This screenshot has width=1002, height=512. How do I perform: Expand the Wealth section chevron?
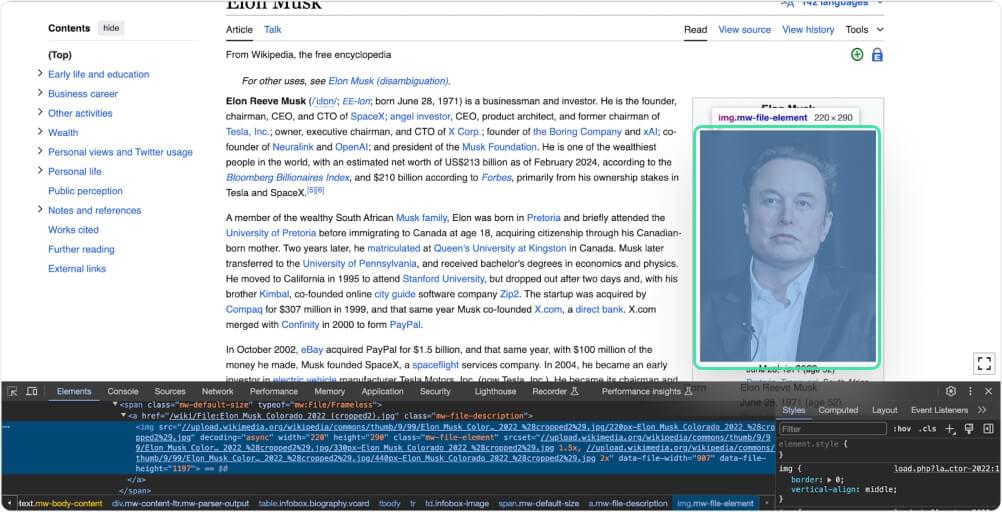[40, 132]
